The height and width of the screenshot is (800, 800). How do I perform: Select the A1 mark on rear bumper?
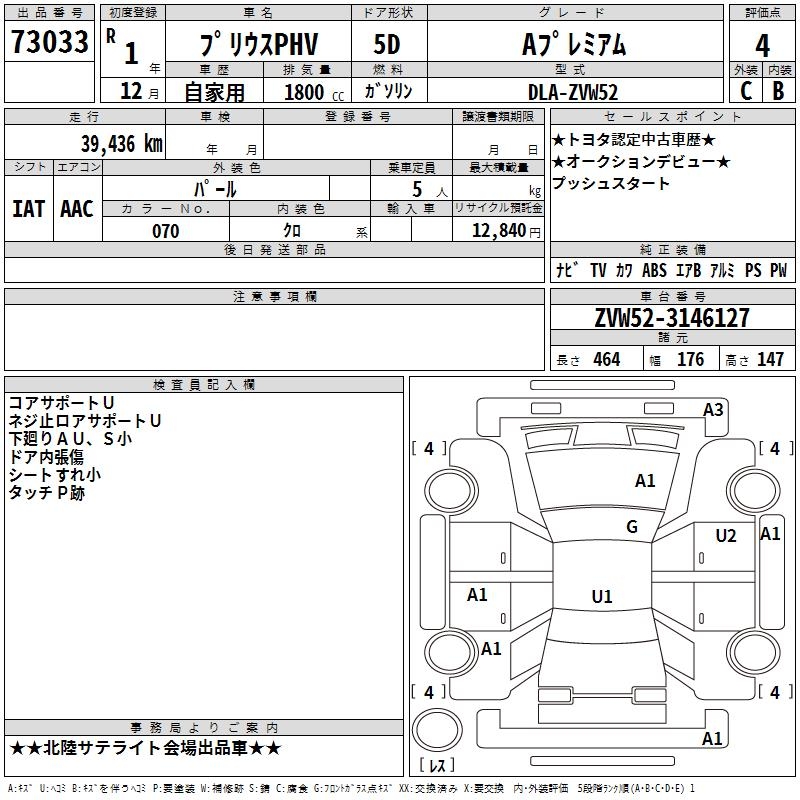[x=712, y=739]
